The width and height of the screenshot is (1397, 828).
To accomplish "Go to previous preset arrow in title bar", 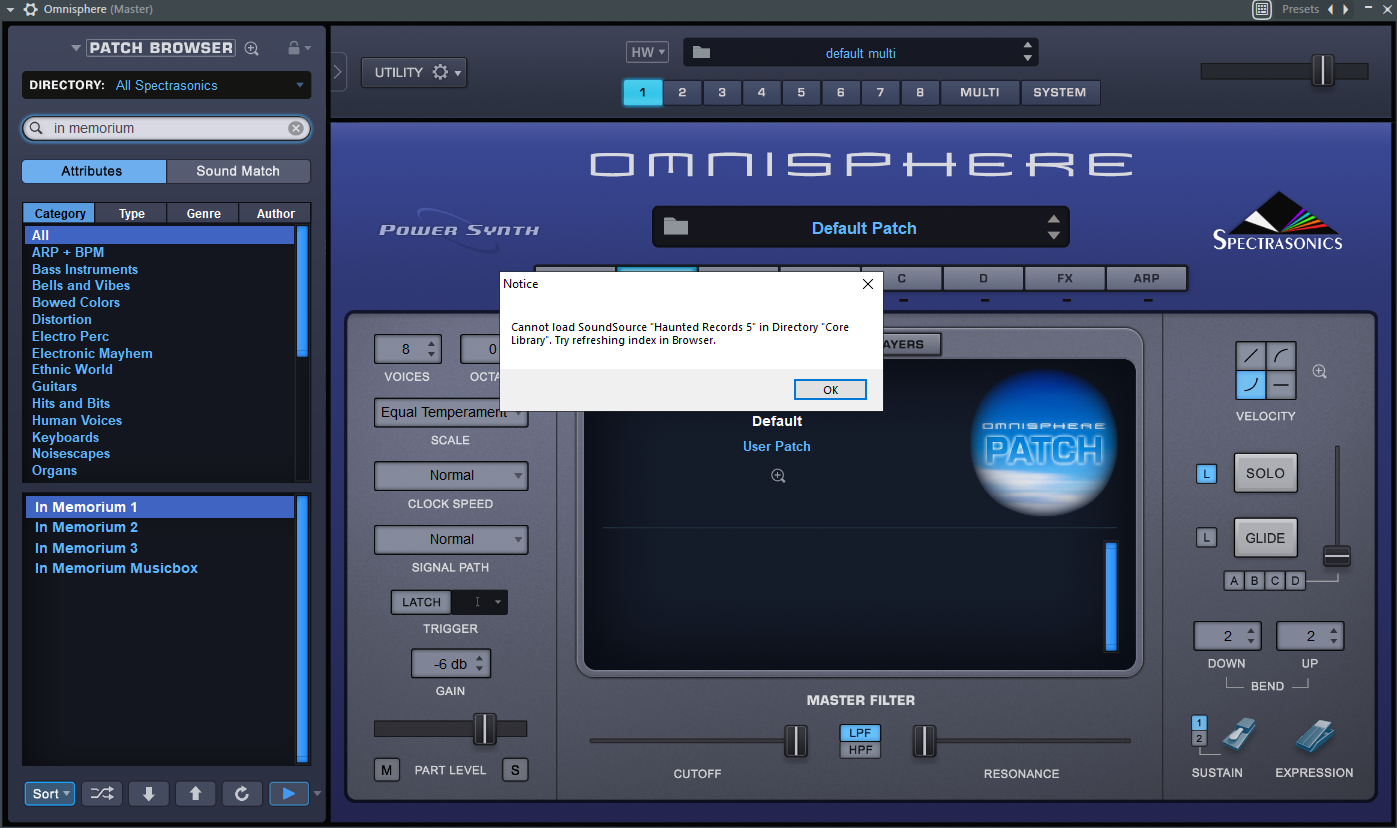I will tap(1331, 9).
